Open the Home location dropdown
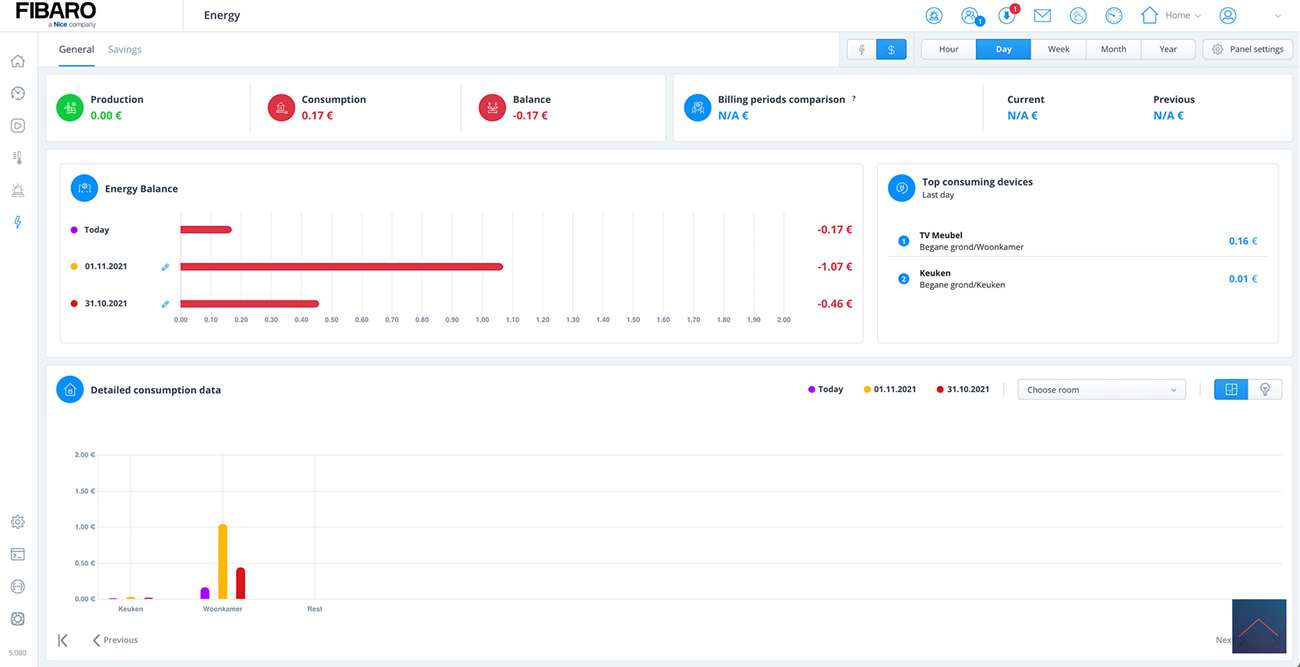1300x667 pixels. [x=1171, y=16]
